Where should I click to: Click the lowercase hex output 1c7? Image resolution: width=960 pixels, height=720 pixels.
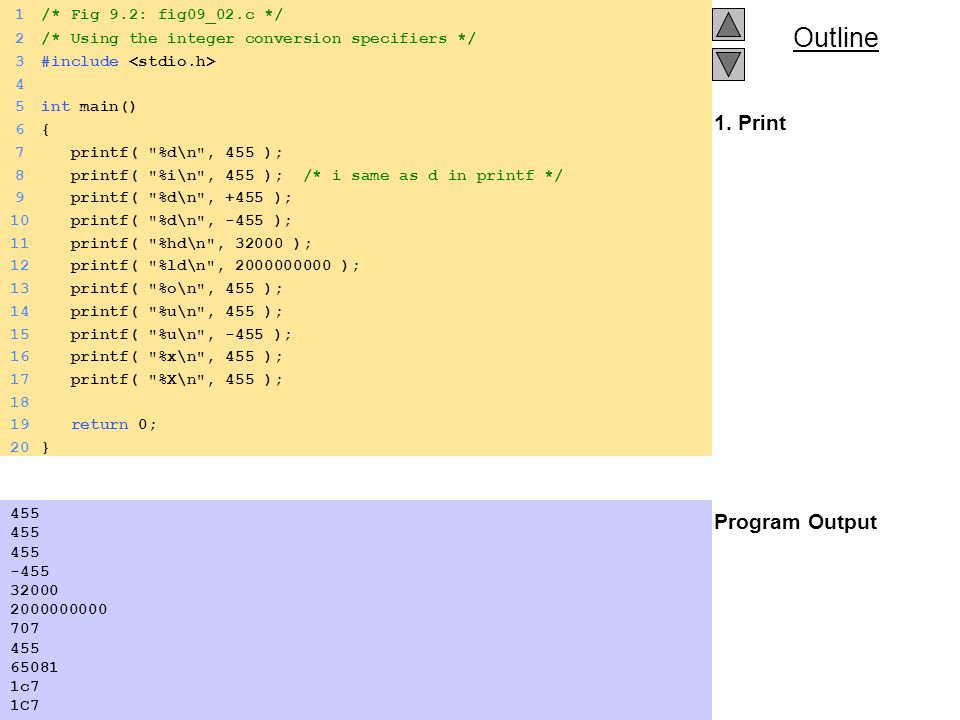pyautogui.click(x=24, y=686)
